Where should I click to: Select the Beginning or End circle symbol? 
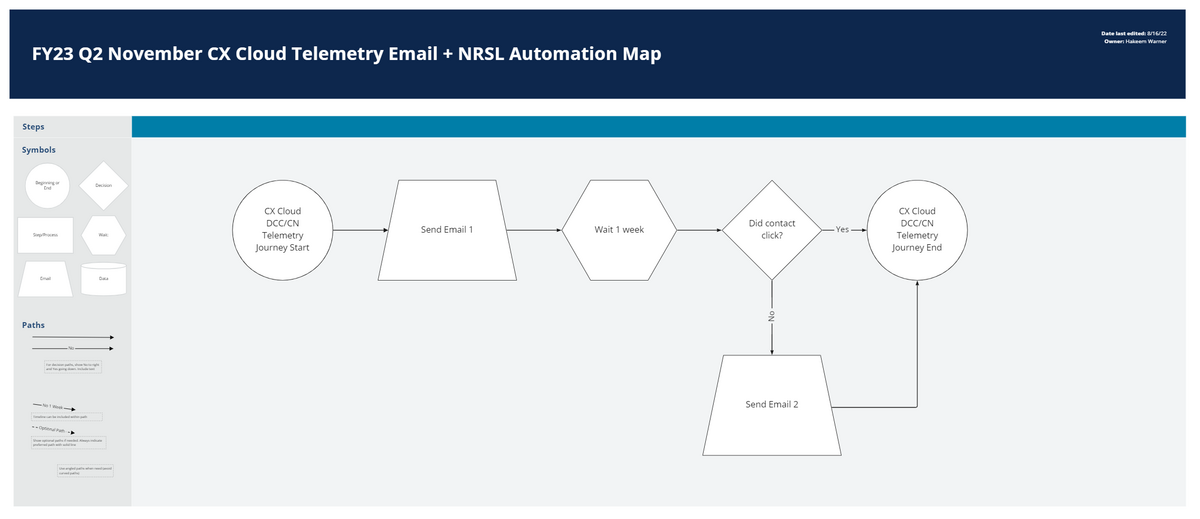click(x=46, y=185)
